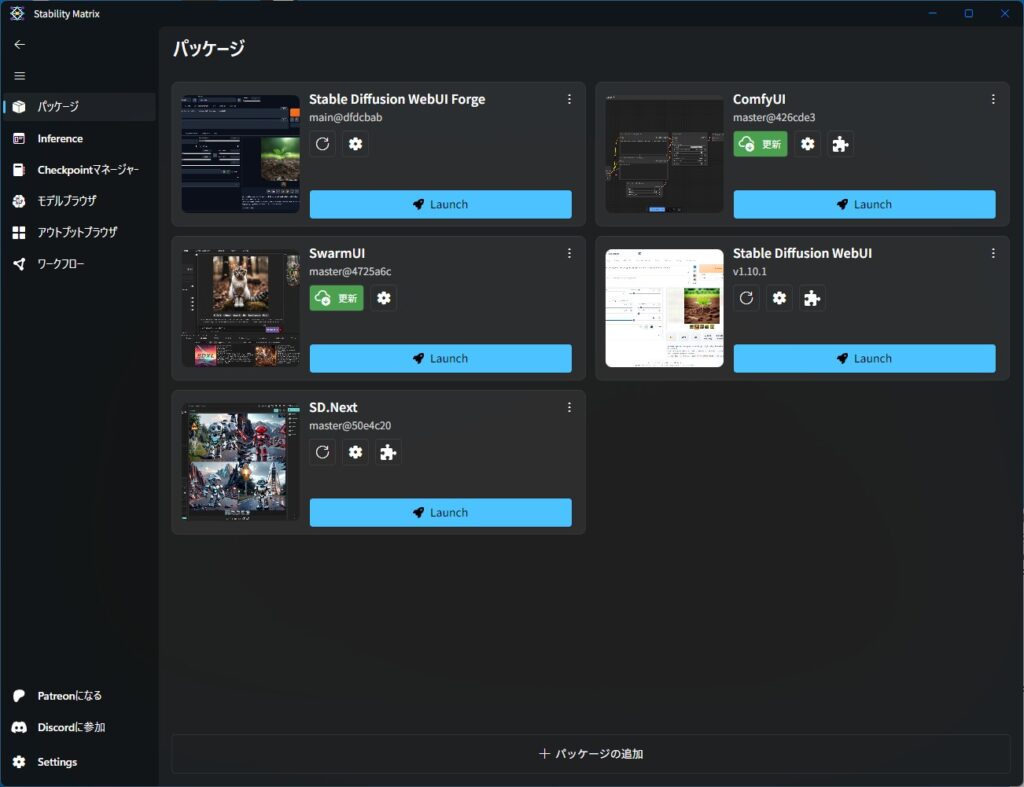Switch to the Inference tab in sidebar

(60, 139)
